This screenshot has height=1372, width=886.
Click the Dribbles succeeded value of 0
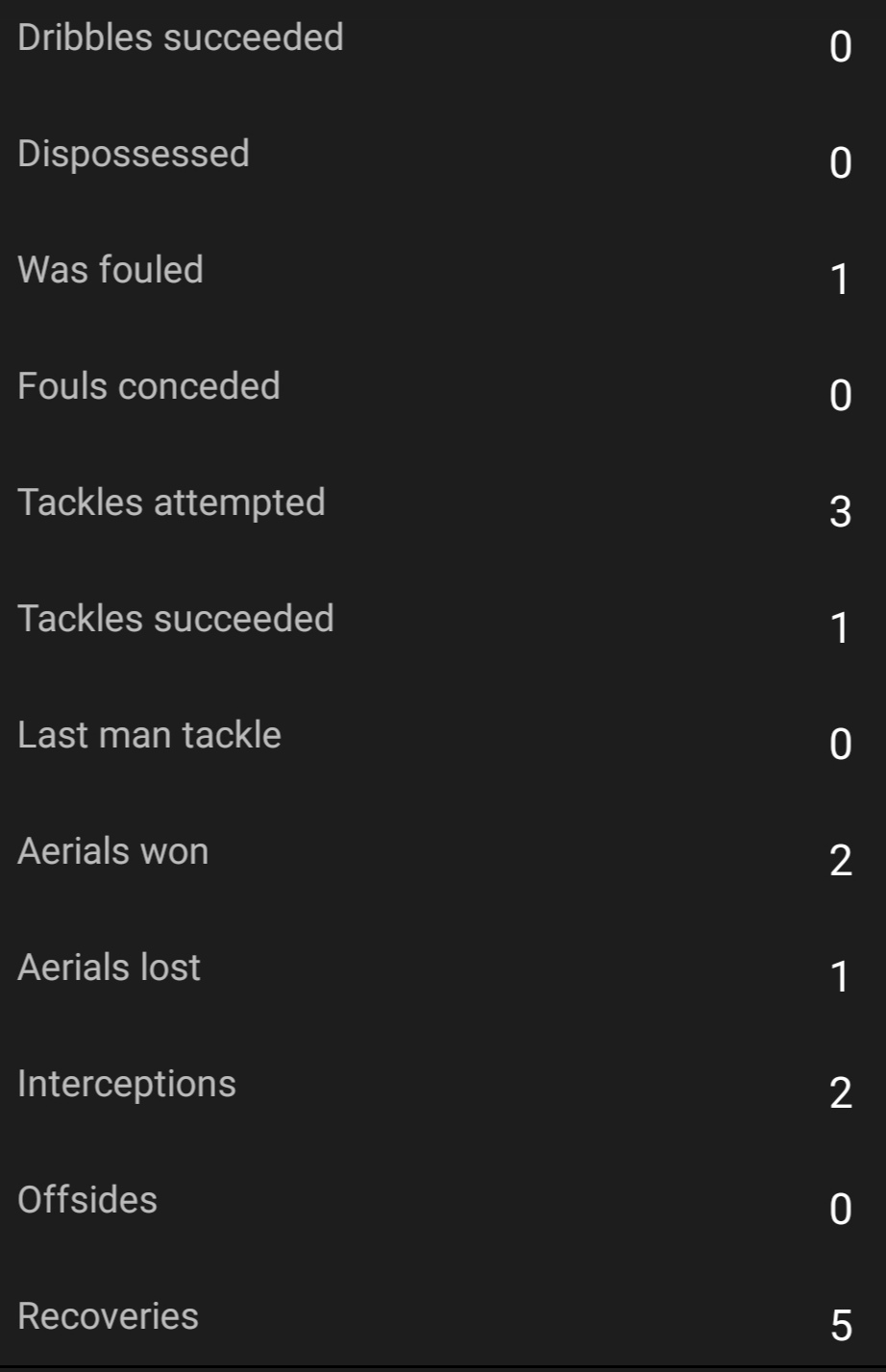pyautogui.click(x=841, y=46)
